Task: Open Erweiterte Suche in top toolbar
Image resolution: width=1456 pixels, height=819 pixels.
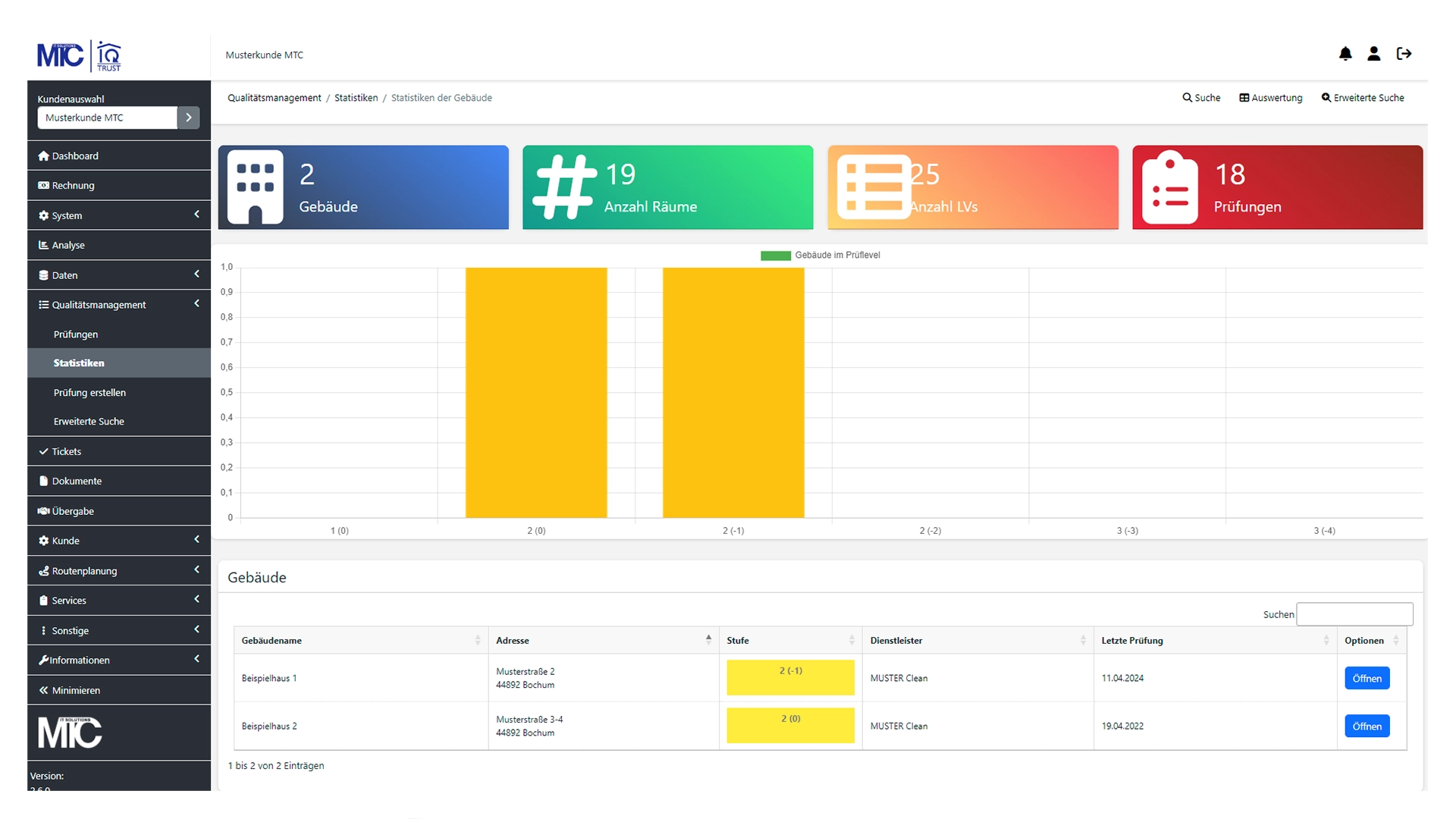Action: click(1363, 98)
